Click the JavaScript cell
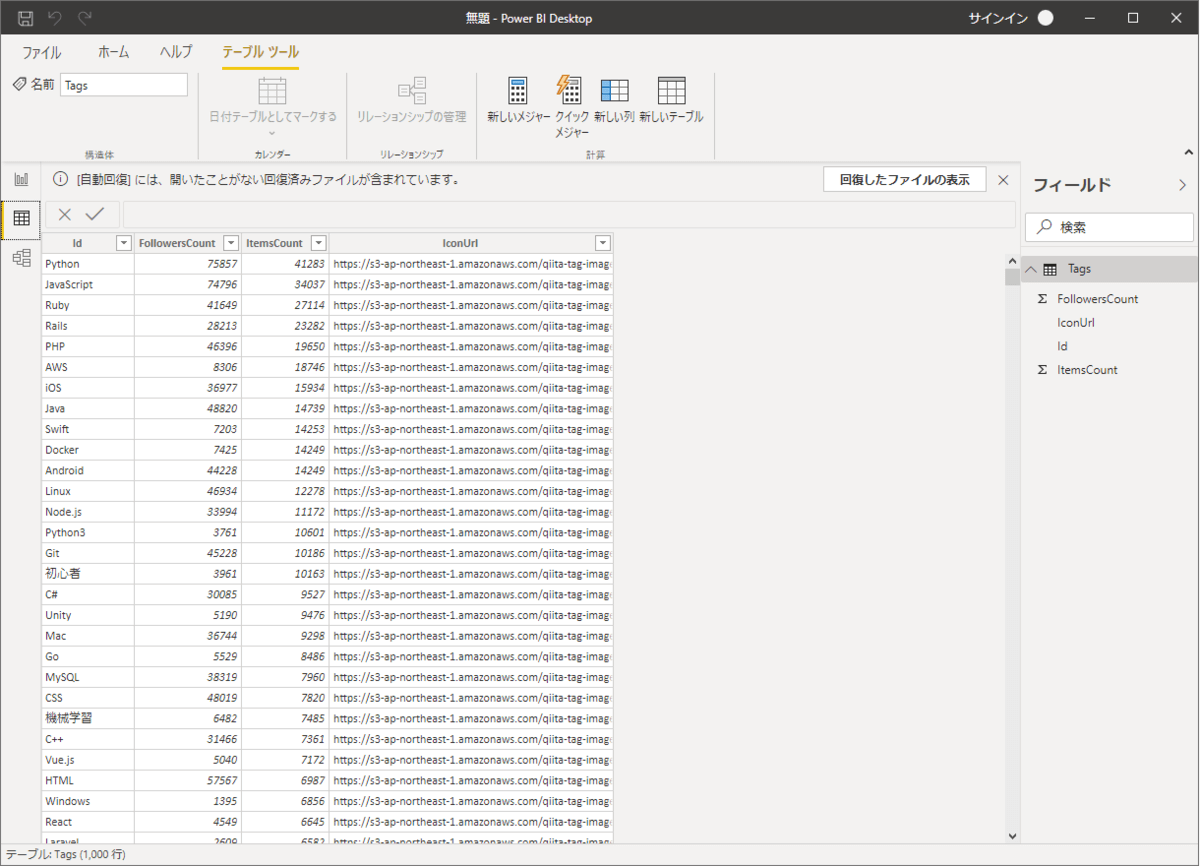1200x866 pixels. 88,285
